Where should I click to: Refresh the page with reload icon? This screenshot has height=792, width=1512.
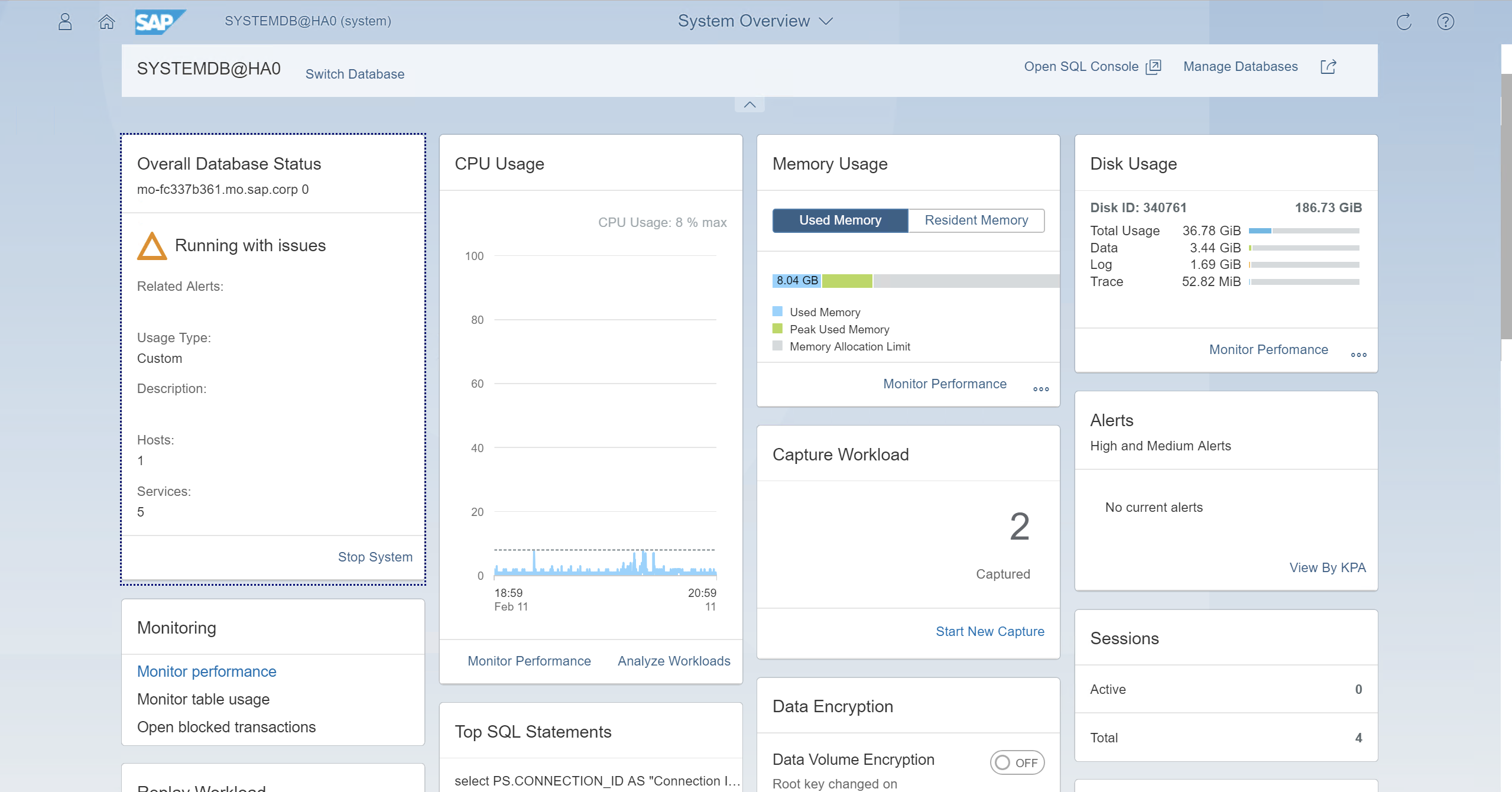(x=1404, y=22)
